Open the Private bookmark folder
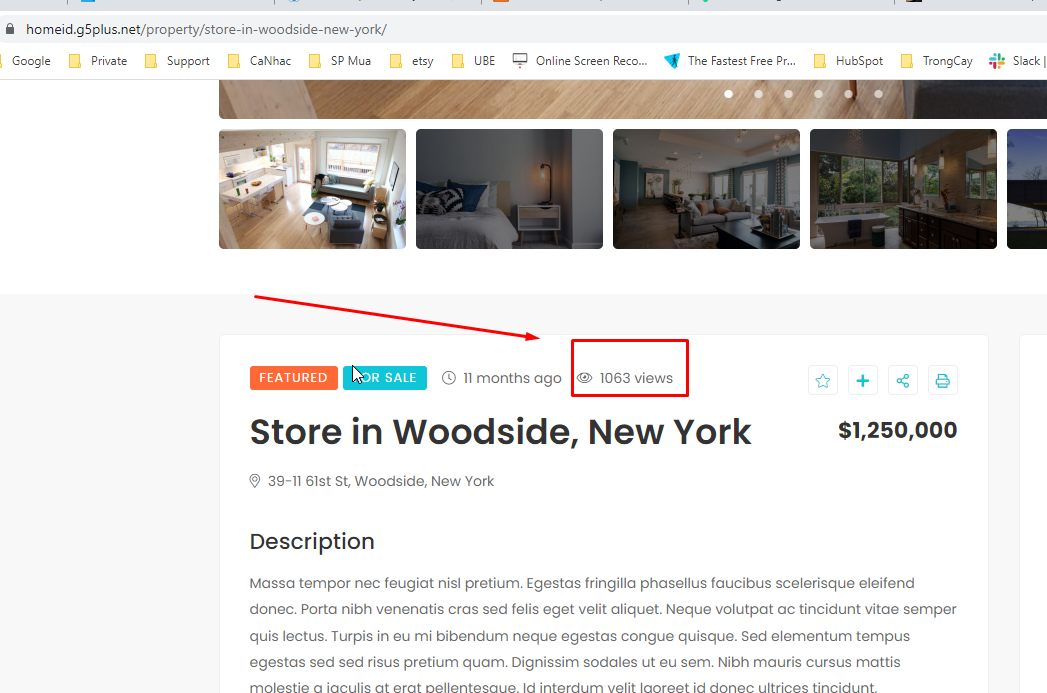 click(x=98, y=61)
